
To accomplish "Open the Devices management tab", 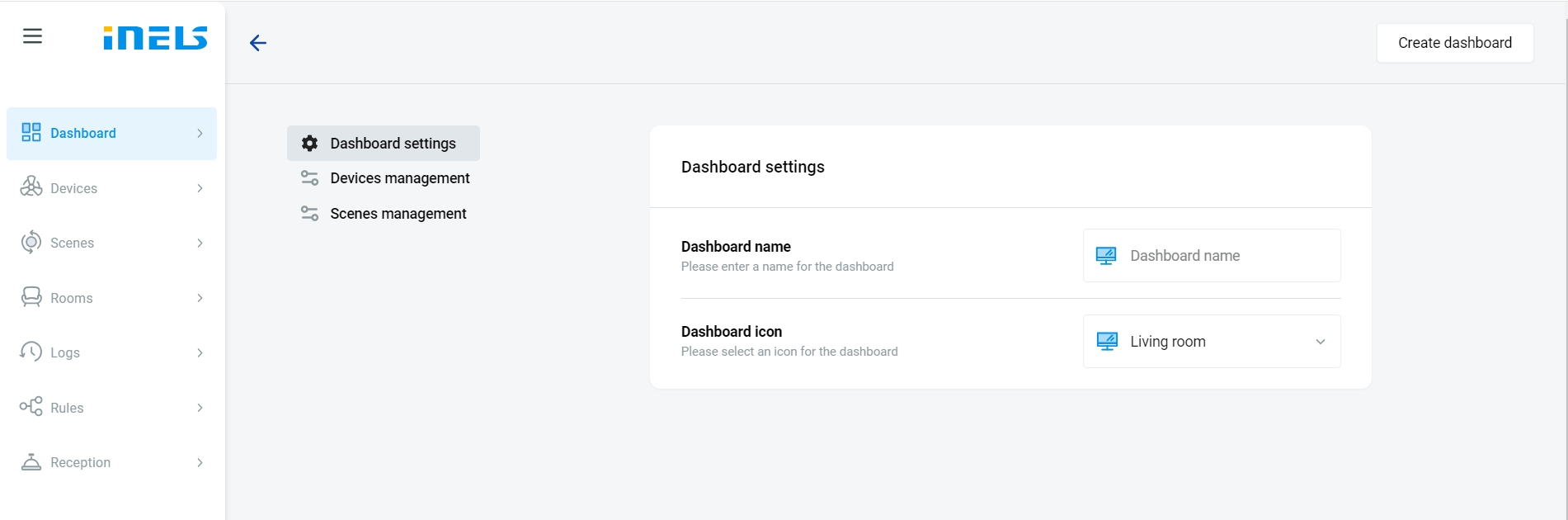I will click(x=399, y=178).
